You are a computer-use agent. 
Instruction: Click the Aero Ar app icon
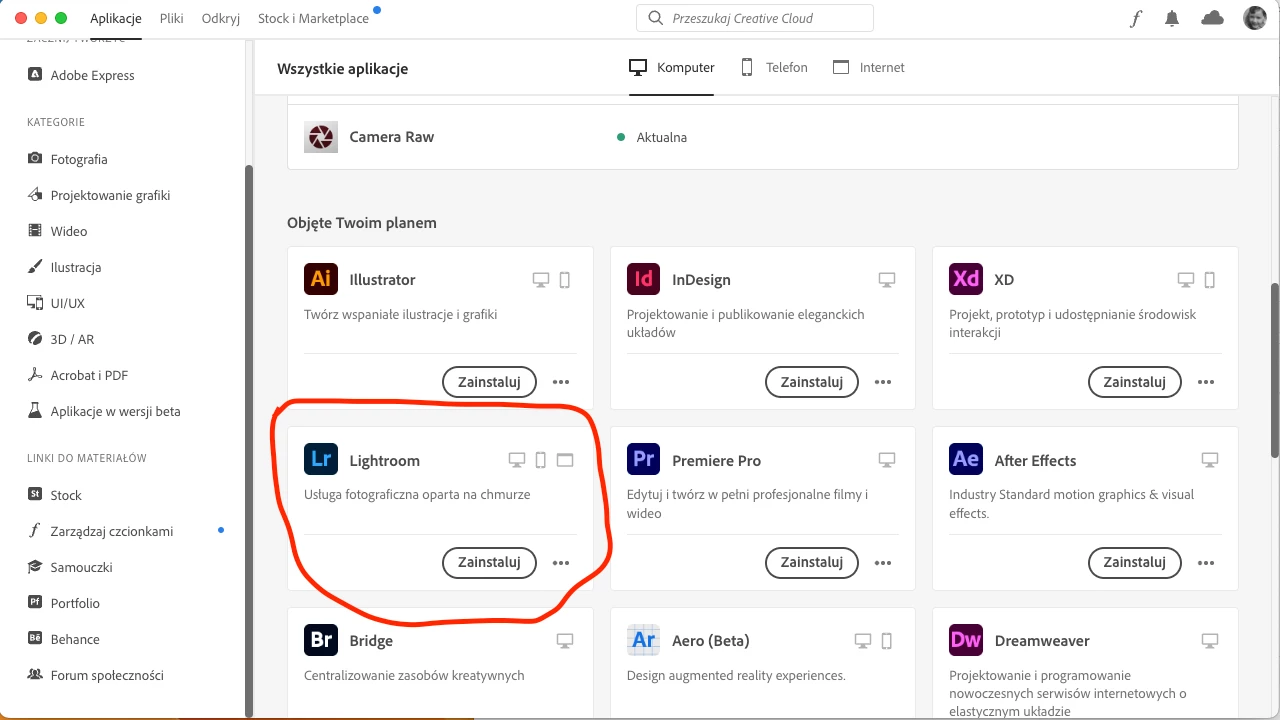pyautogui.click(x=644, y=640)
